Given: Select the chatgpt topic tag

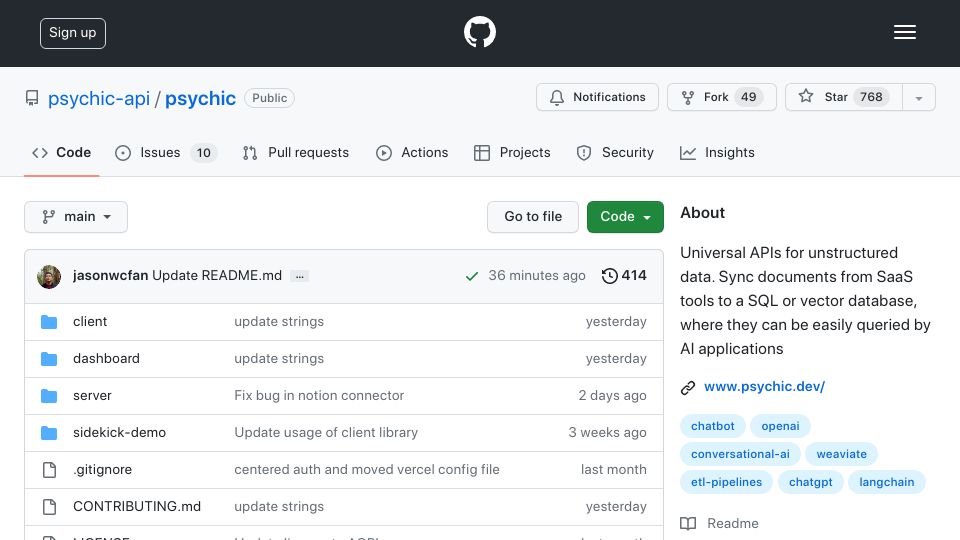Looking at the screenshot, I should click(x=810, y=482).
